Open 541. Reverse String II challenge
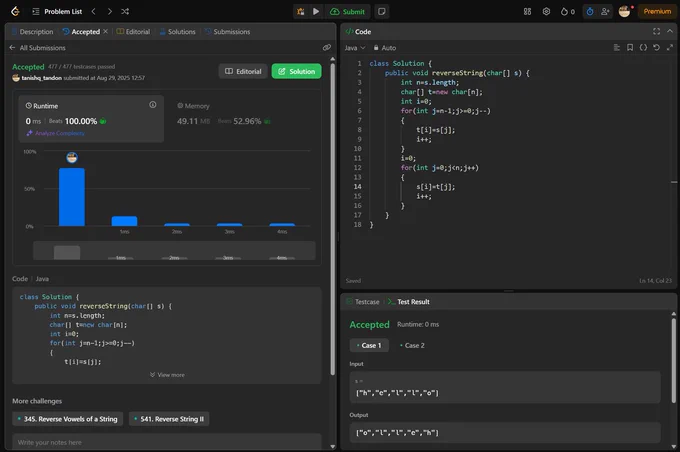 click(x=169, y=419)
